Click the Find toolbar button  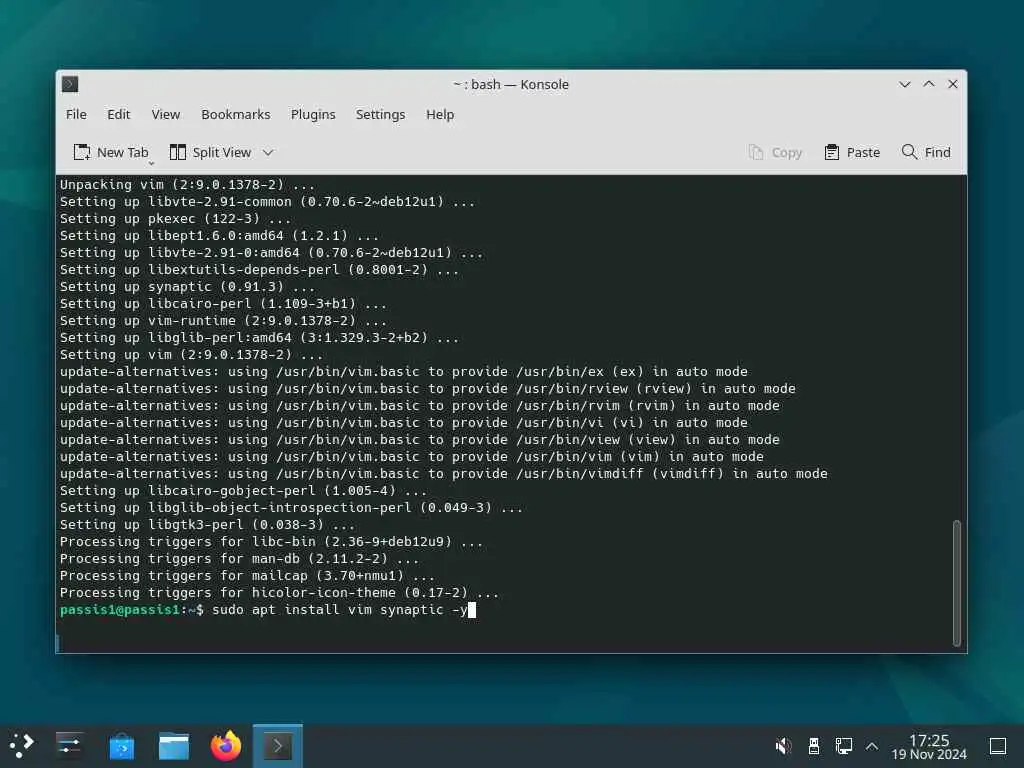point(926,152)
